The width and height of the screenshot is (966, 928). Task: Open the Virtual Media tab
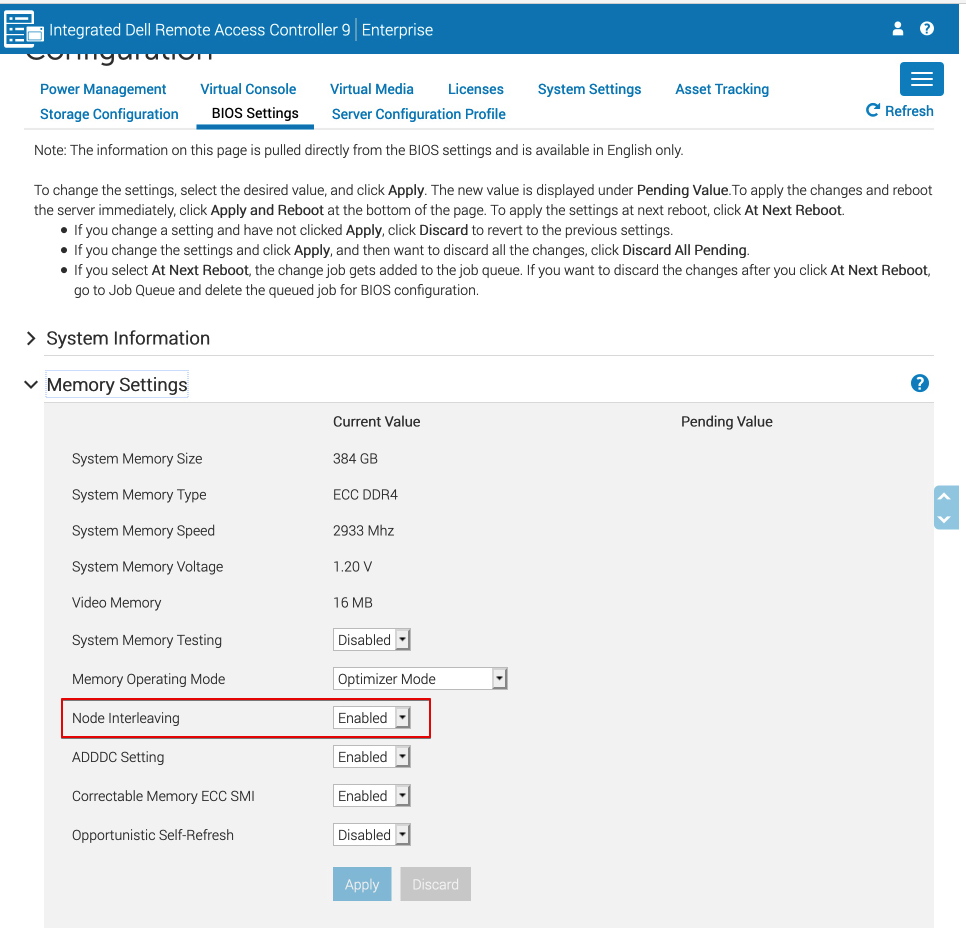click(371, 89)
